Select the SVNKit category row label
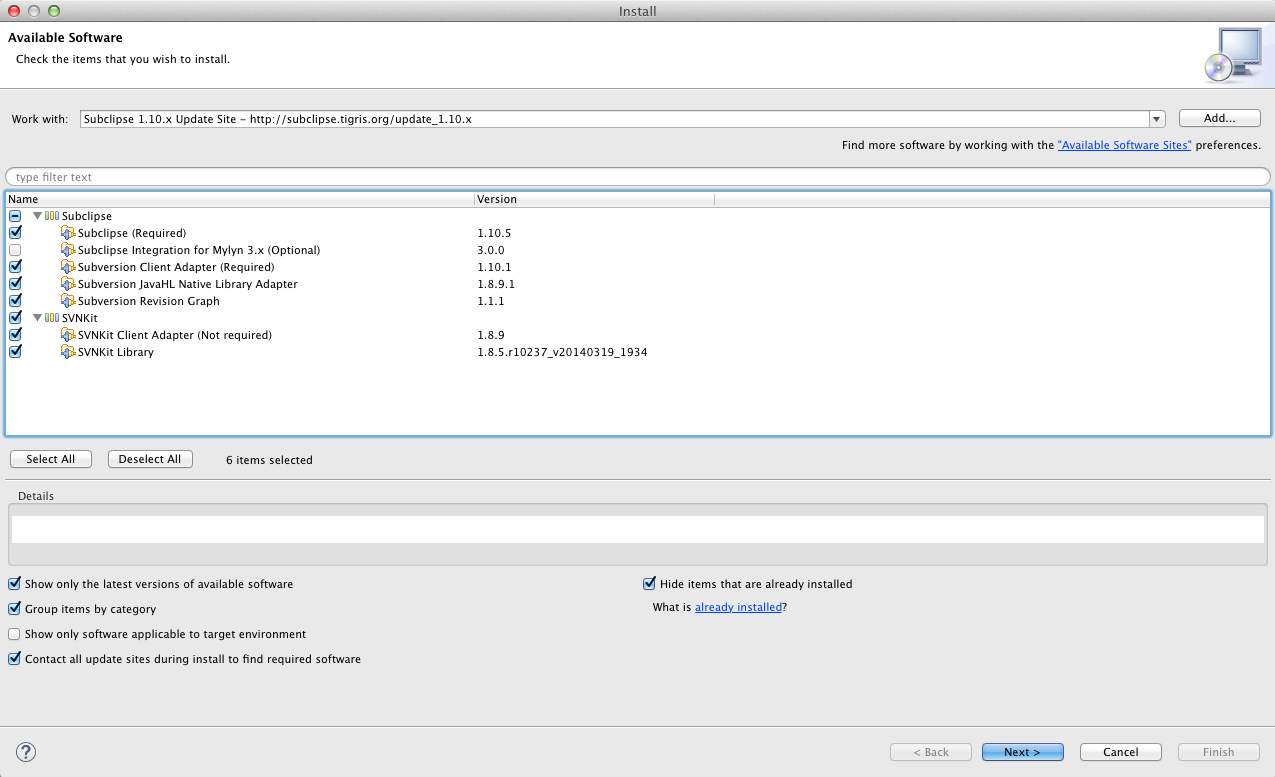 80,318
